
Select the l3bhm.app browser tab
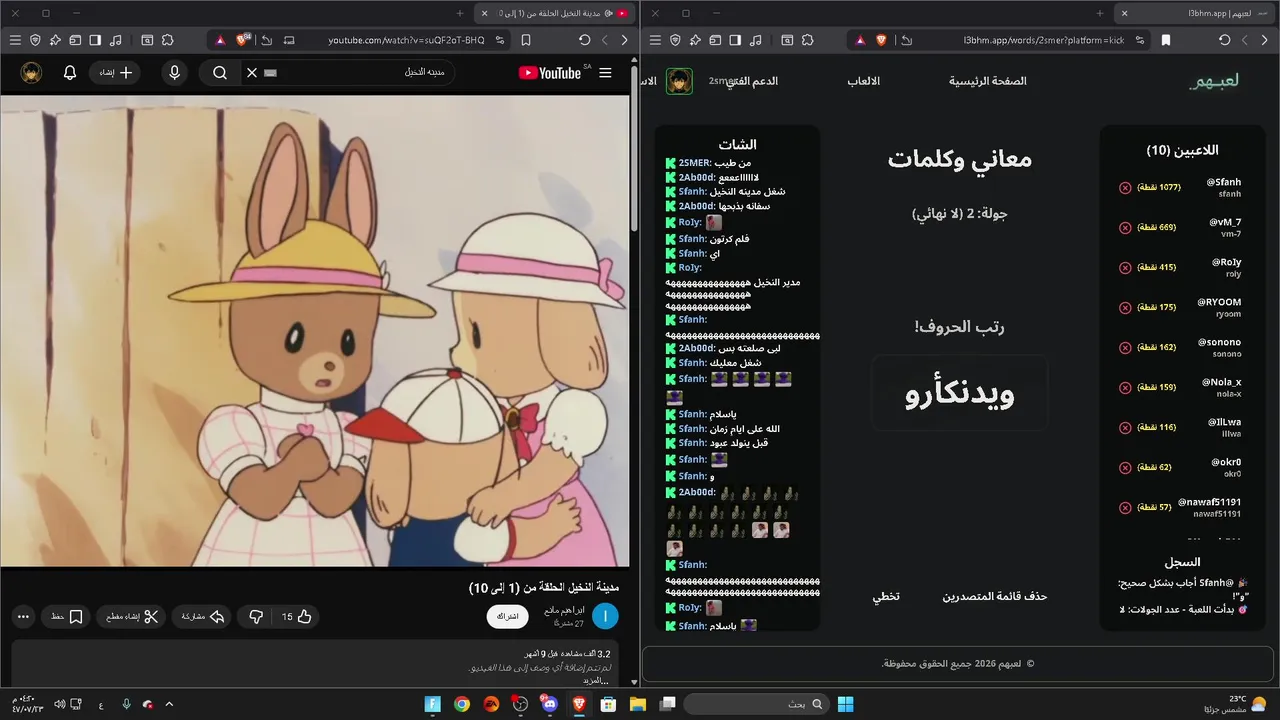click(1195, 13)
